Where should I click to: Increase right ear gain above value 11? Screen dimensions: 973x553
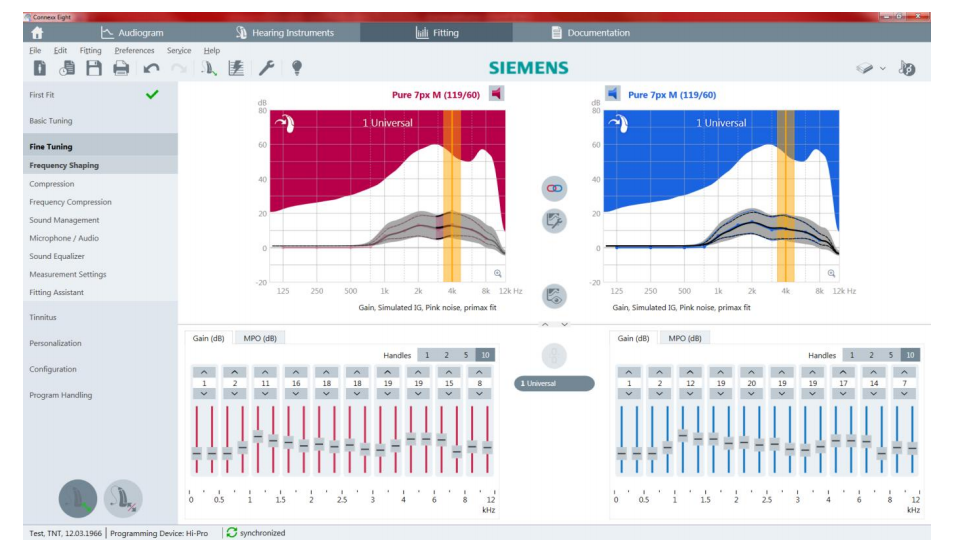tap(265, 372)
